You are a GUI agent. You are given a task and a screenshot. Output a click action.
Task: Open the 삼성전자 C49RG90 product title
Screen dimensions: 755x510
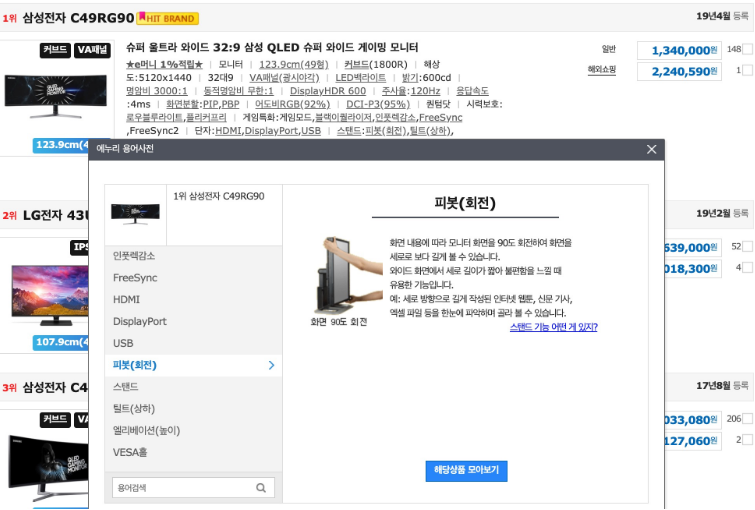[x=78, y=18]
